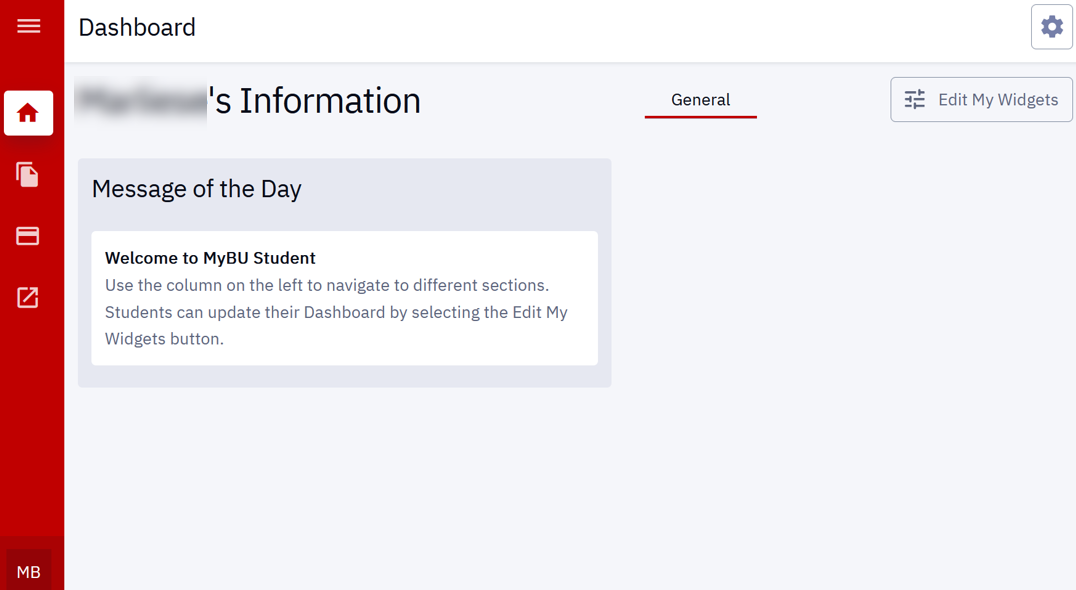Switch to the General tab
This screenshot has height=590, width=1076.
(x=700, y=100)
